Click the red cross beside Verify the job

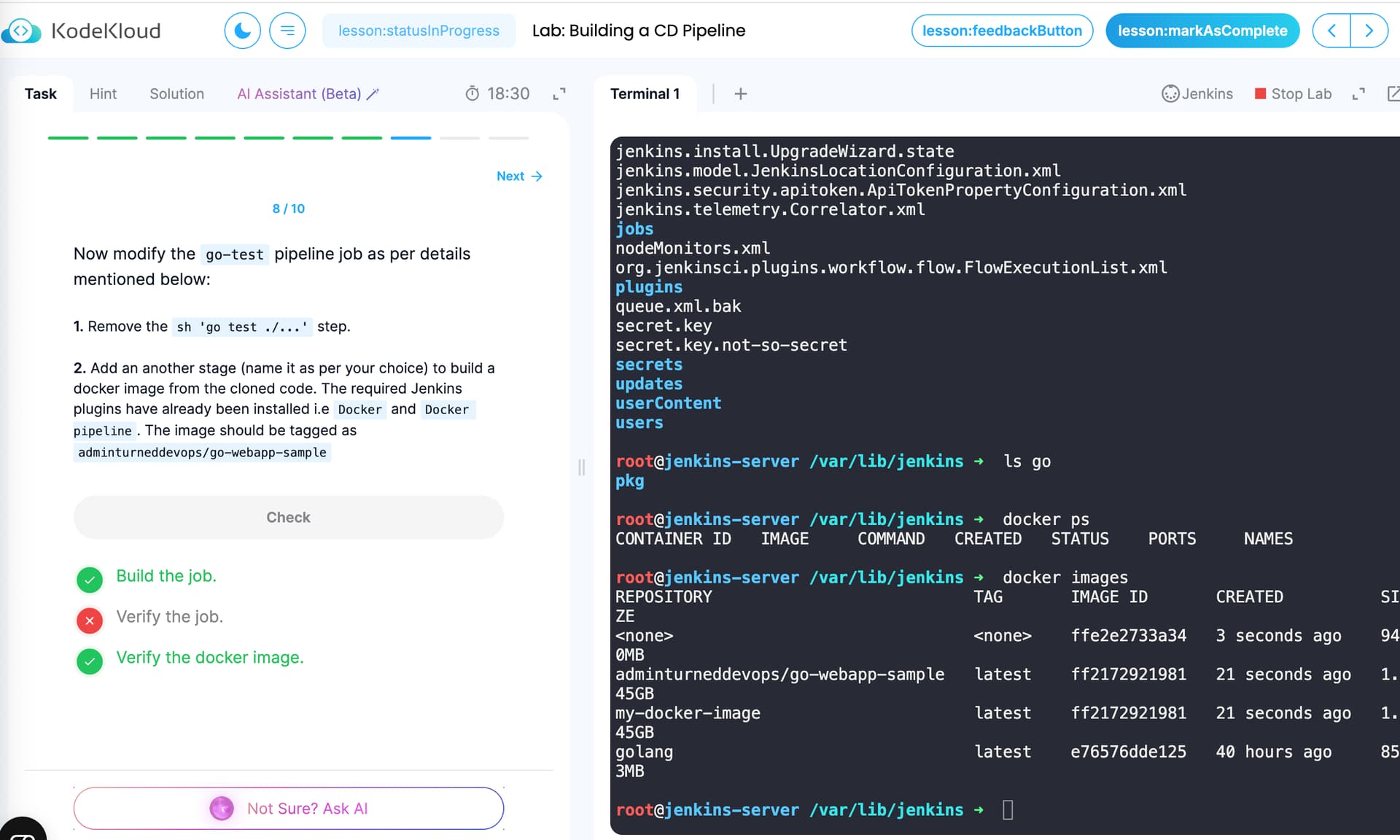(x=90, y=621)
